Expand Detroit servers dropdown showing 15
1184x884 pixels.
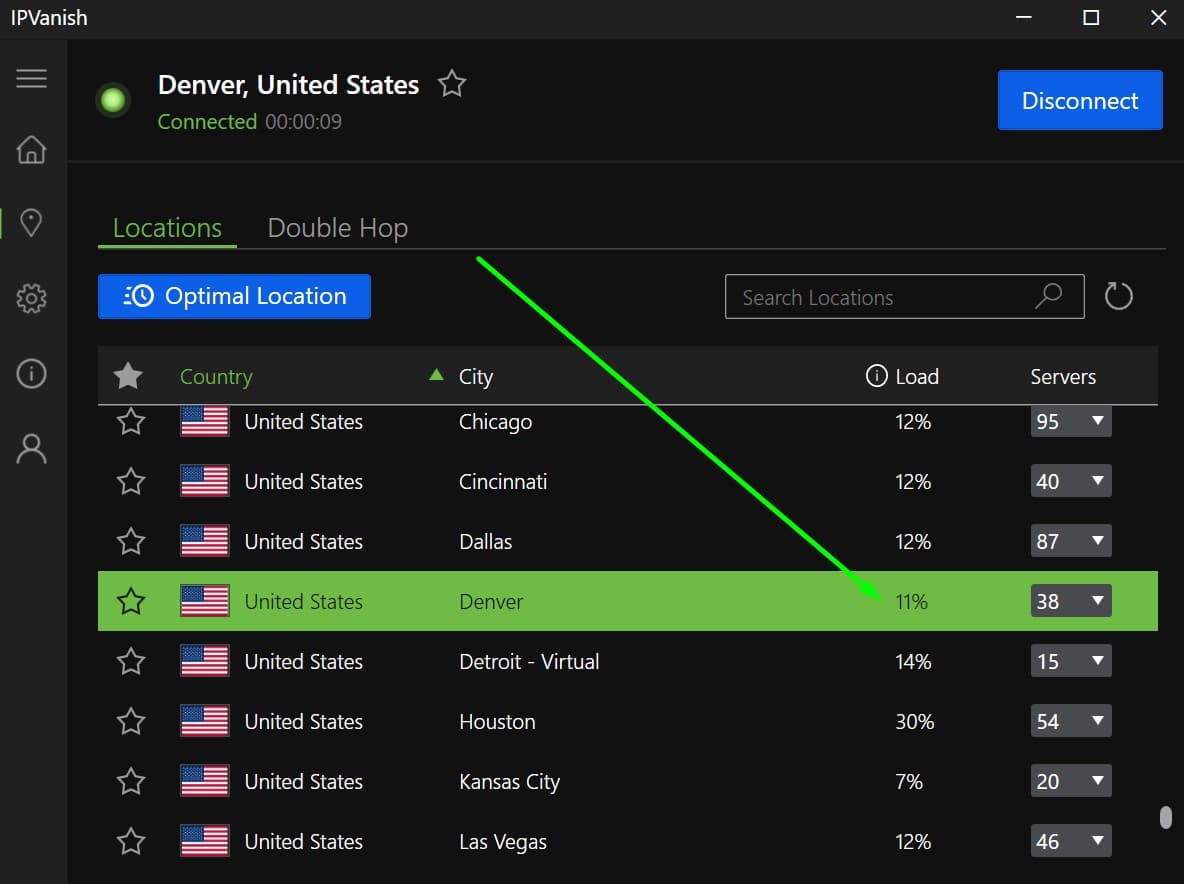(x=1071, y=661)
